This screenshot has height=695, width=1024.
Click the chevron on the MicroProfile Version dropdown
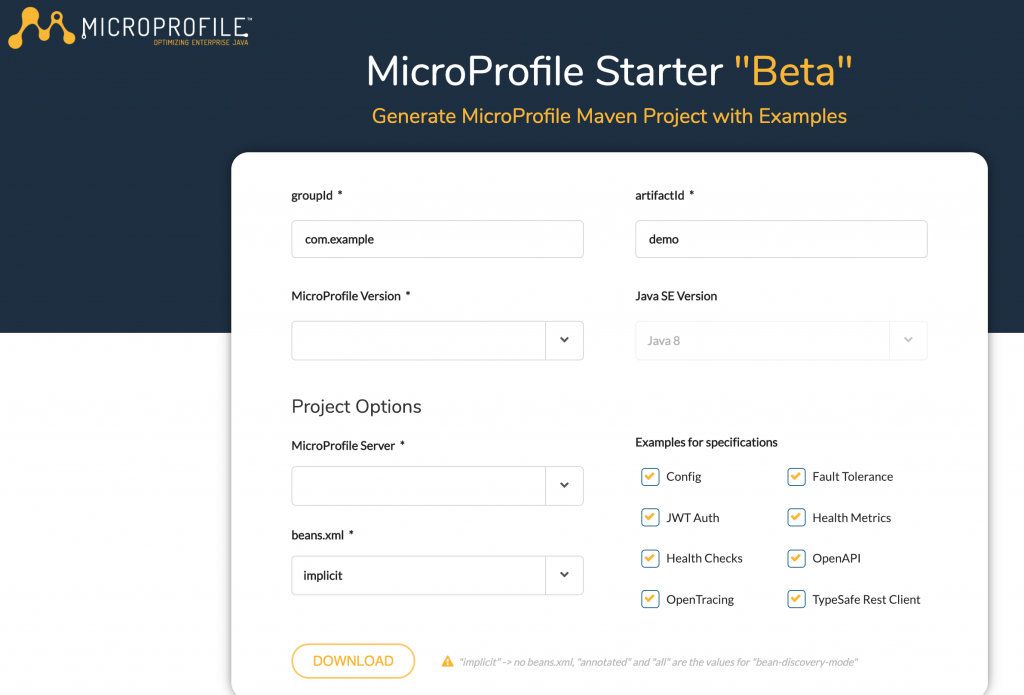click(x=566, y=340)
